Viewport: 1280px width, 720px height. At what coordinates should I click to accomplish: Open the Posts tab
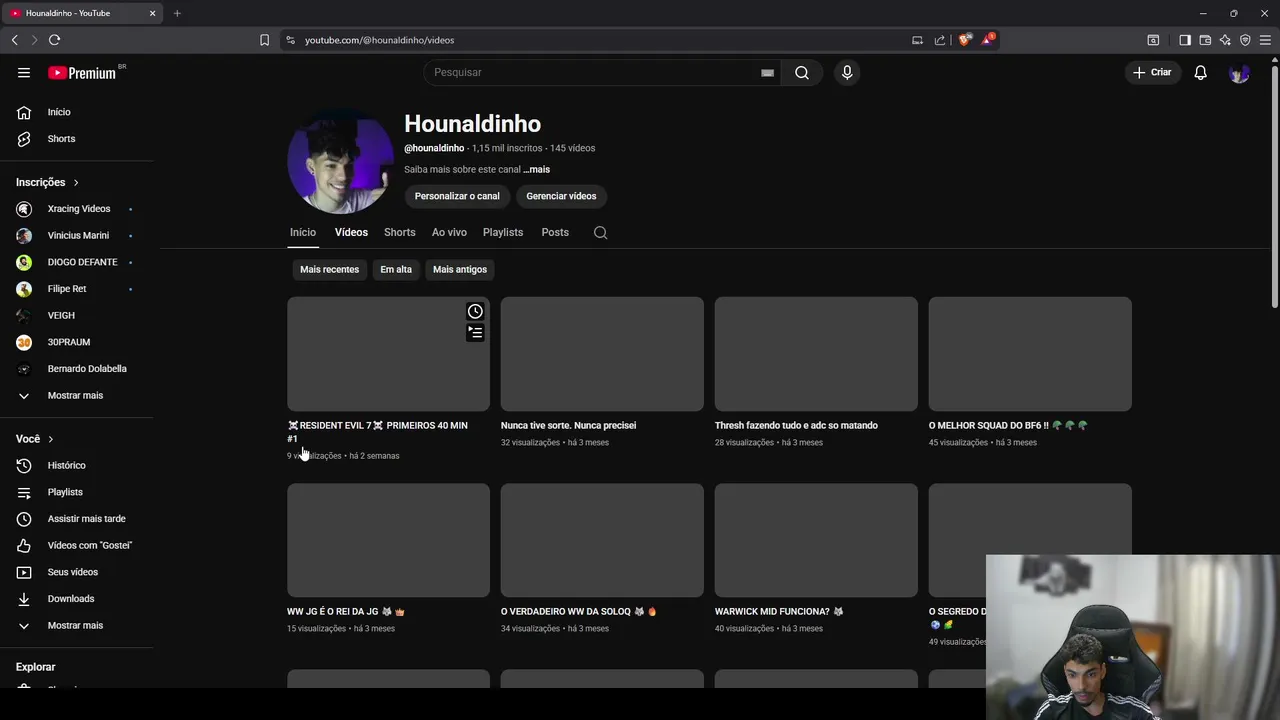pyautogui.click(x=555, y=232)
